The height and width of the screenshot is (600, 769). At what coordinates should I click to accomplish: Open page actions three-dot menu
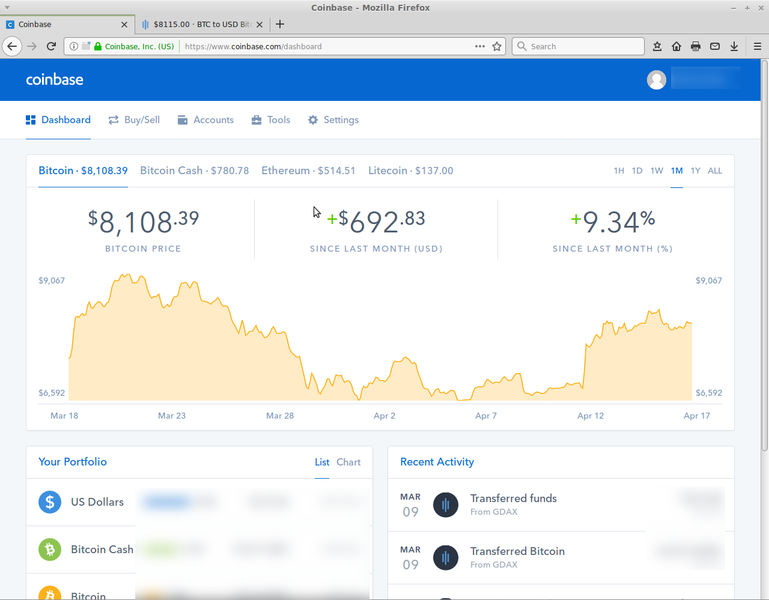point(480,46)
